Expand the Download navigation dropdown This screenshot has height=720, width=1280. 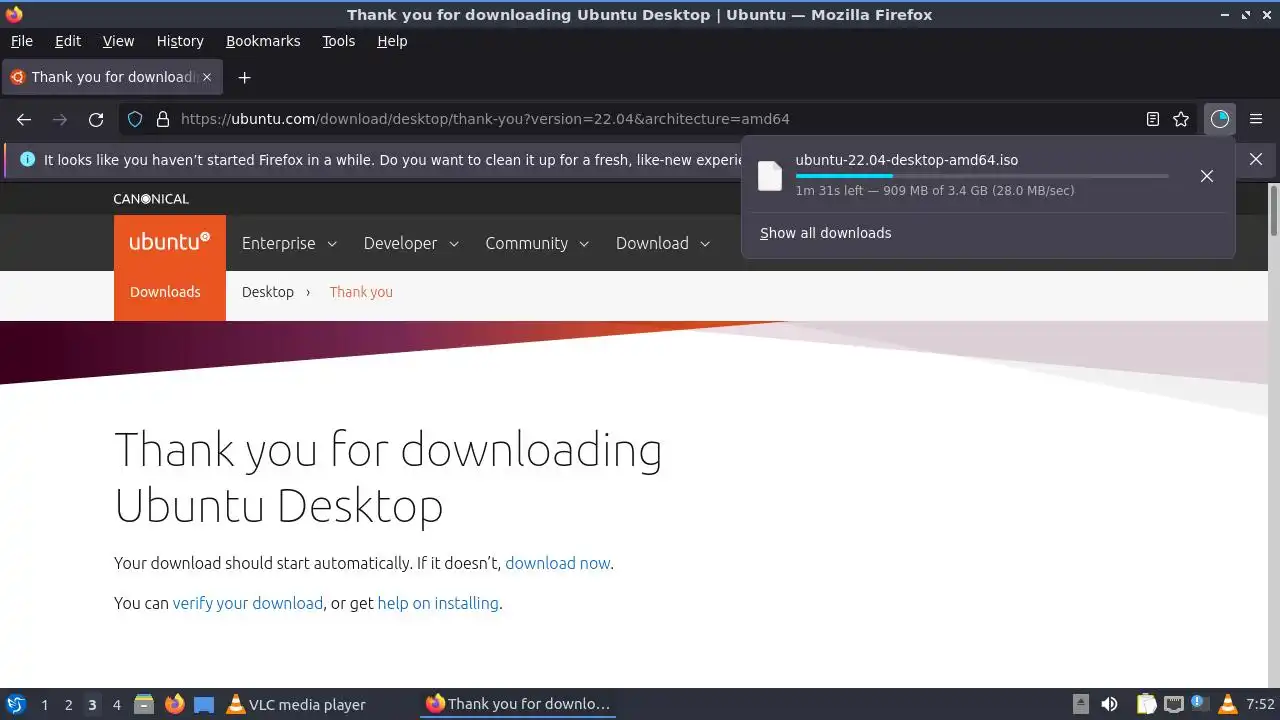click(x=663, y=243)
